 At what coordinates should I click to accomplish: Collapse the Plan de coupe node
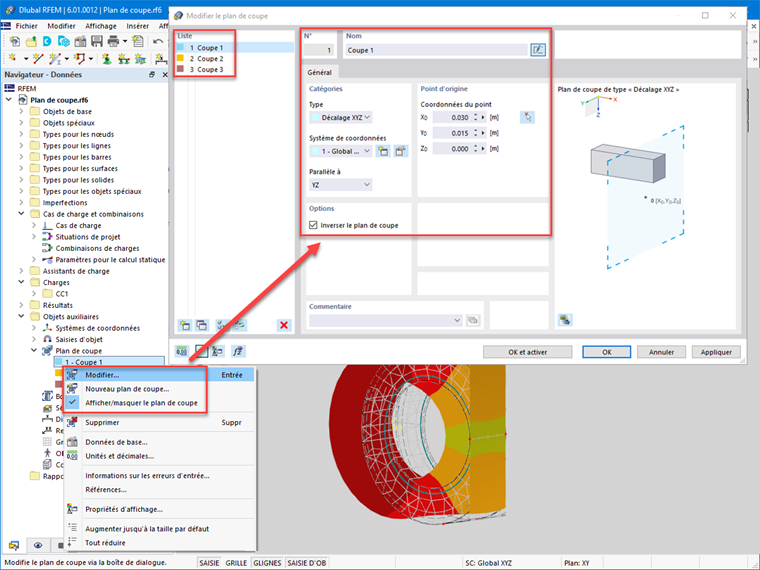pos(33,350)
